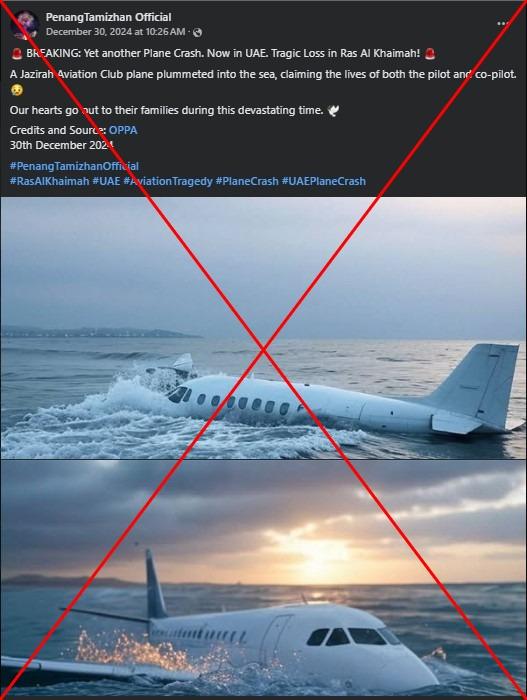
Task: Open the PenangTamizhan Official profile picture
Action: 25,25
